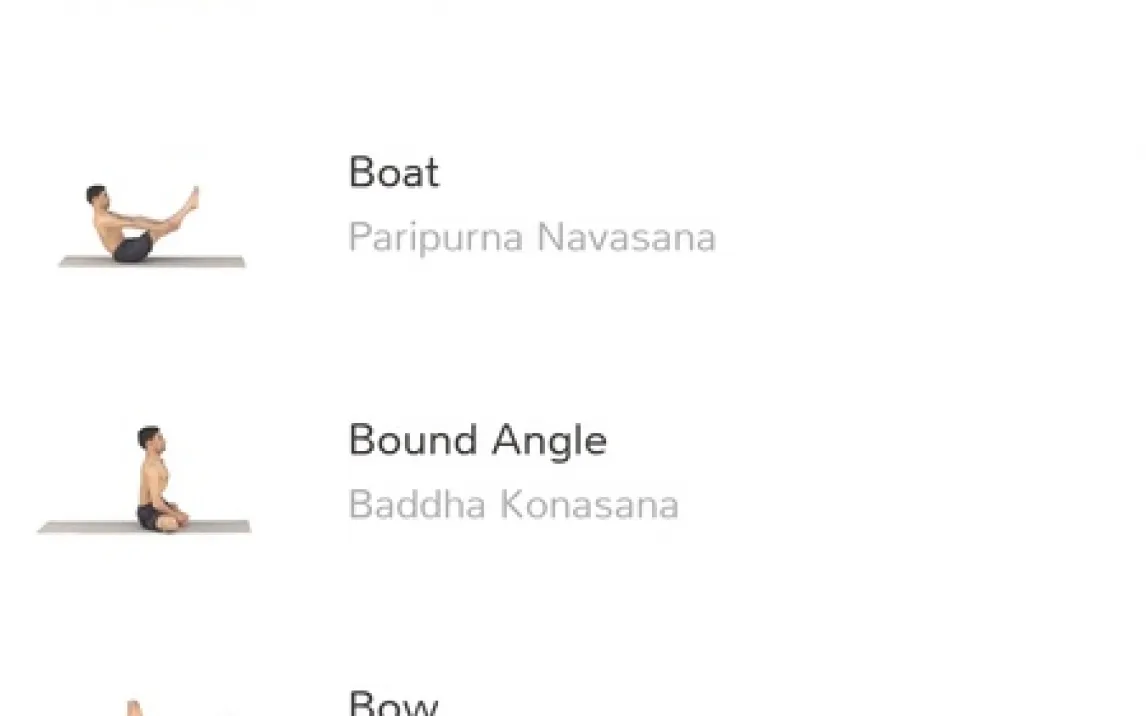Select the Bound Angle list title
This screenshot has height=716, width=1146.
pos(477,440)
